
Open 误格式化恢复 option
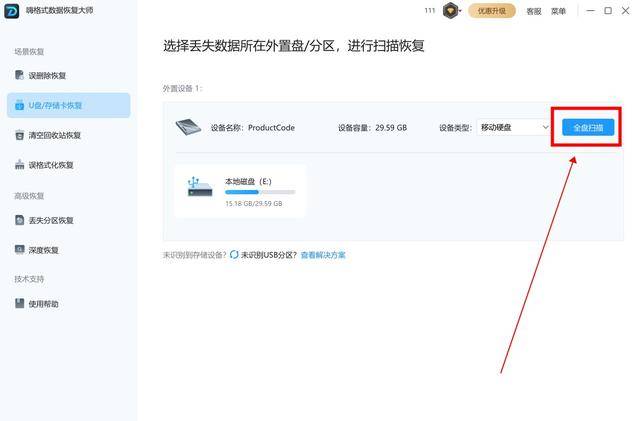68,165
